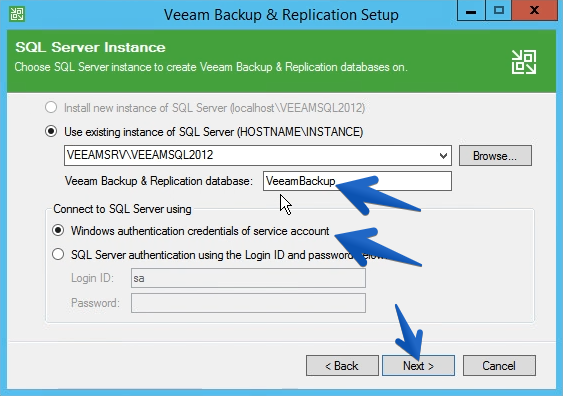Close the setup window

tap(535, 10)
